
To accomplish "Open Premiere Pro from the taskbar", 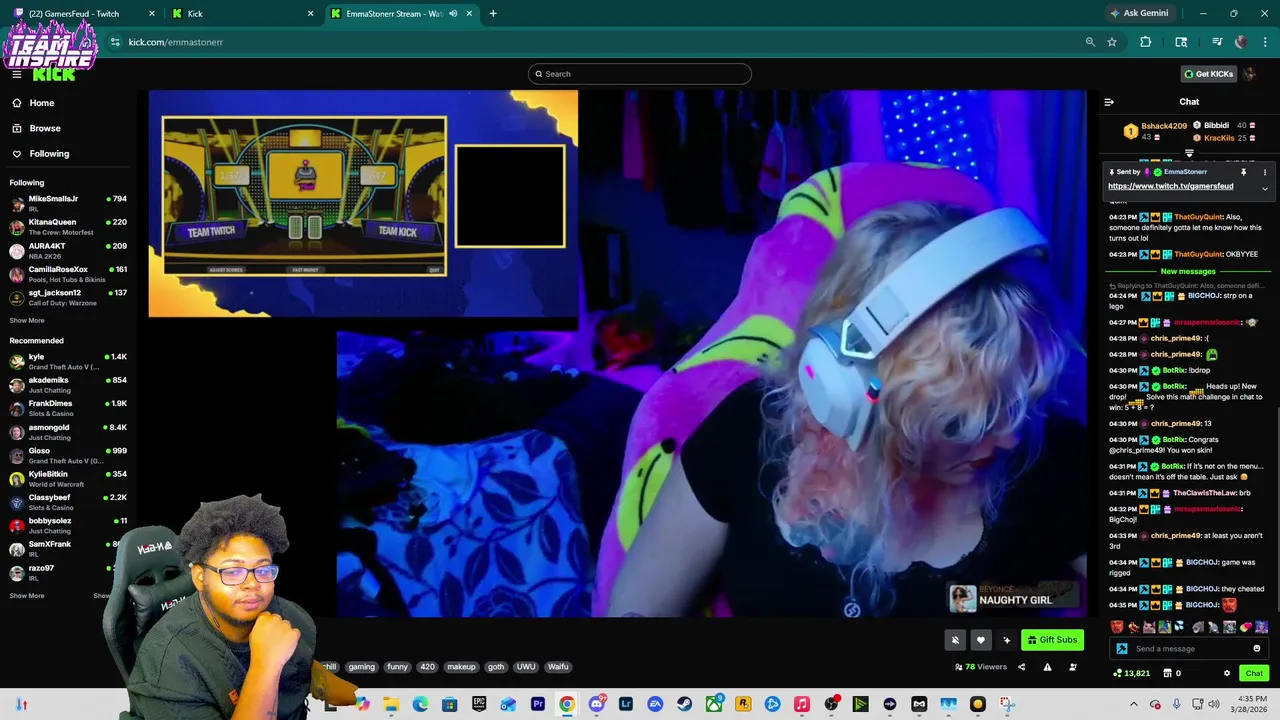I will (x=538, y=704).
